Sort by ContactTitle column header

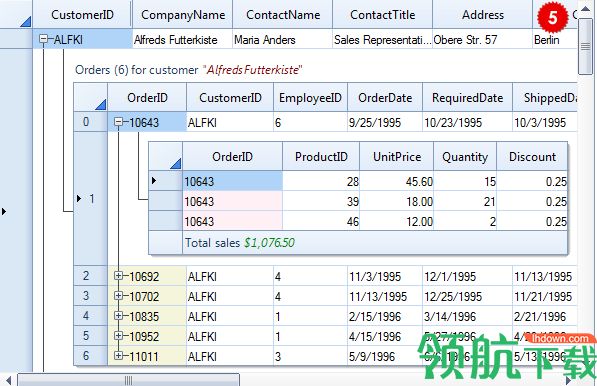coord(383,14)
